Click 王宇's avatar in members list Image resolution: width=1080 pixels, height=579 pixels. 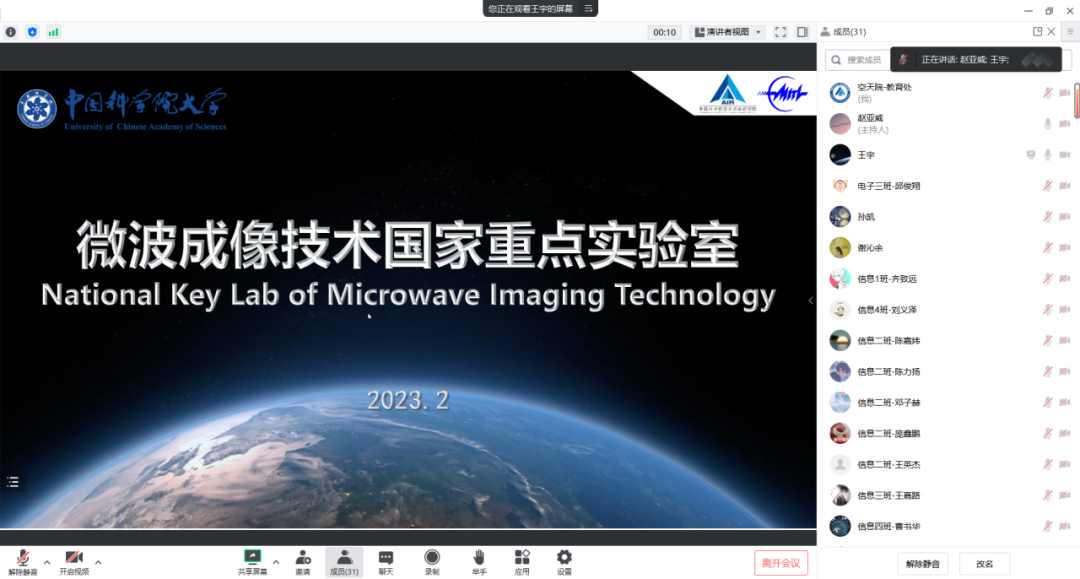(x=840, y=155)
